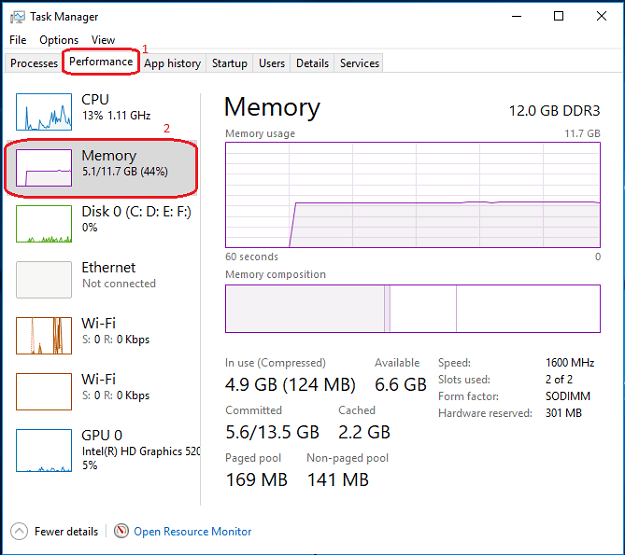Click the Memory composition bar
The width and height of the screenshot is (625, 555).
[x=413, y=308]
